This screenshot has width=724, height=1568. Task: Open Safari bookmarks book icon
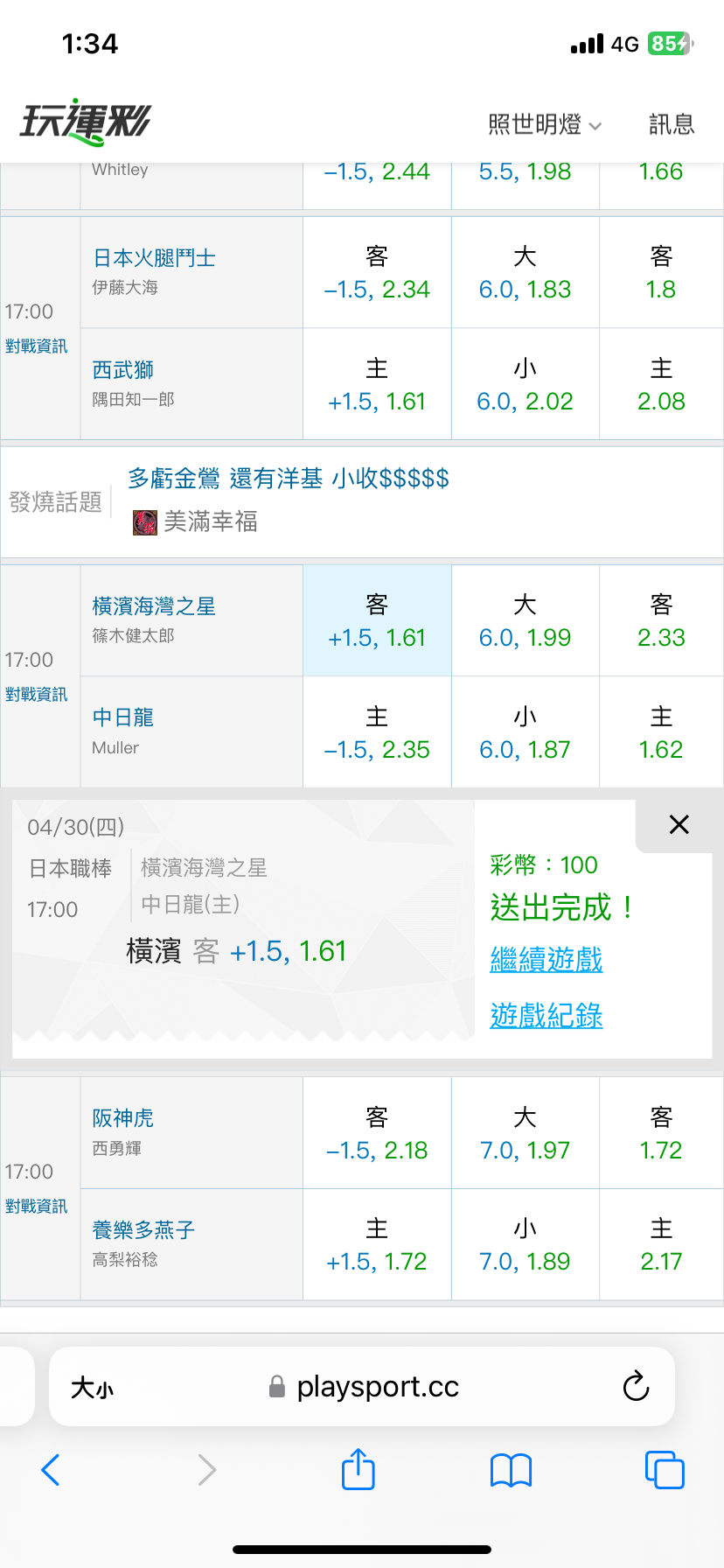tap(511, 1470)
